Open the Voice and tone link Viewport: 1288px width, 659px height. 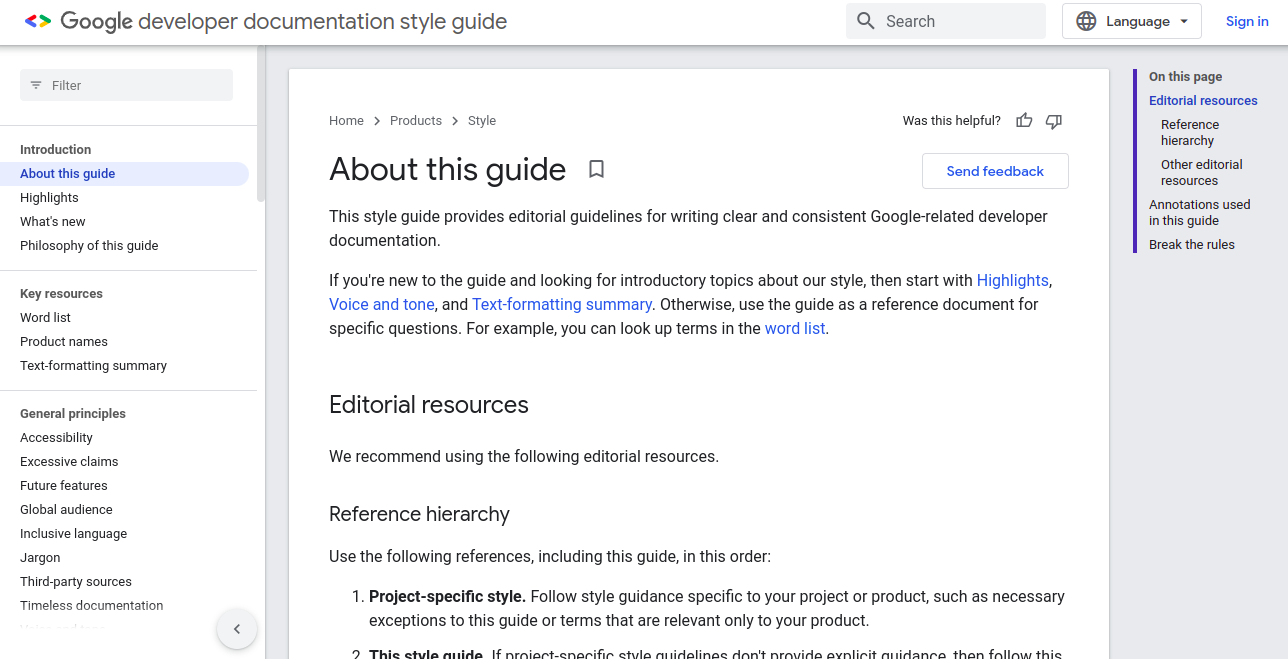382,304
